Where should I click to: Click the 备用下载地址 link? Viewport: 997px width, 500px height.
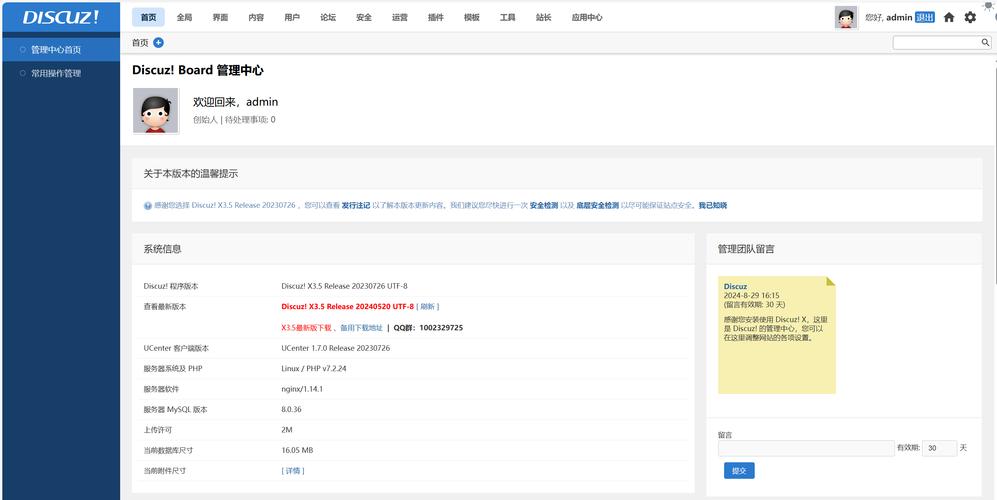click(x=361, y=328)
